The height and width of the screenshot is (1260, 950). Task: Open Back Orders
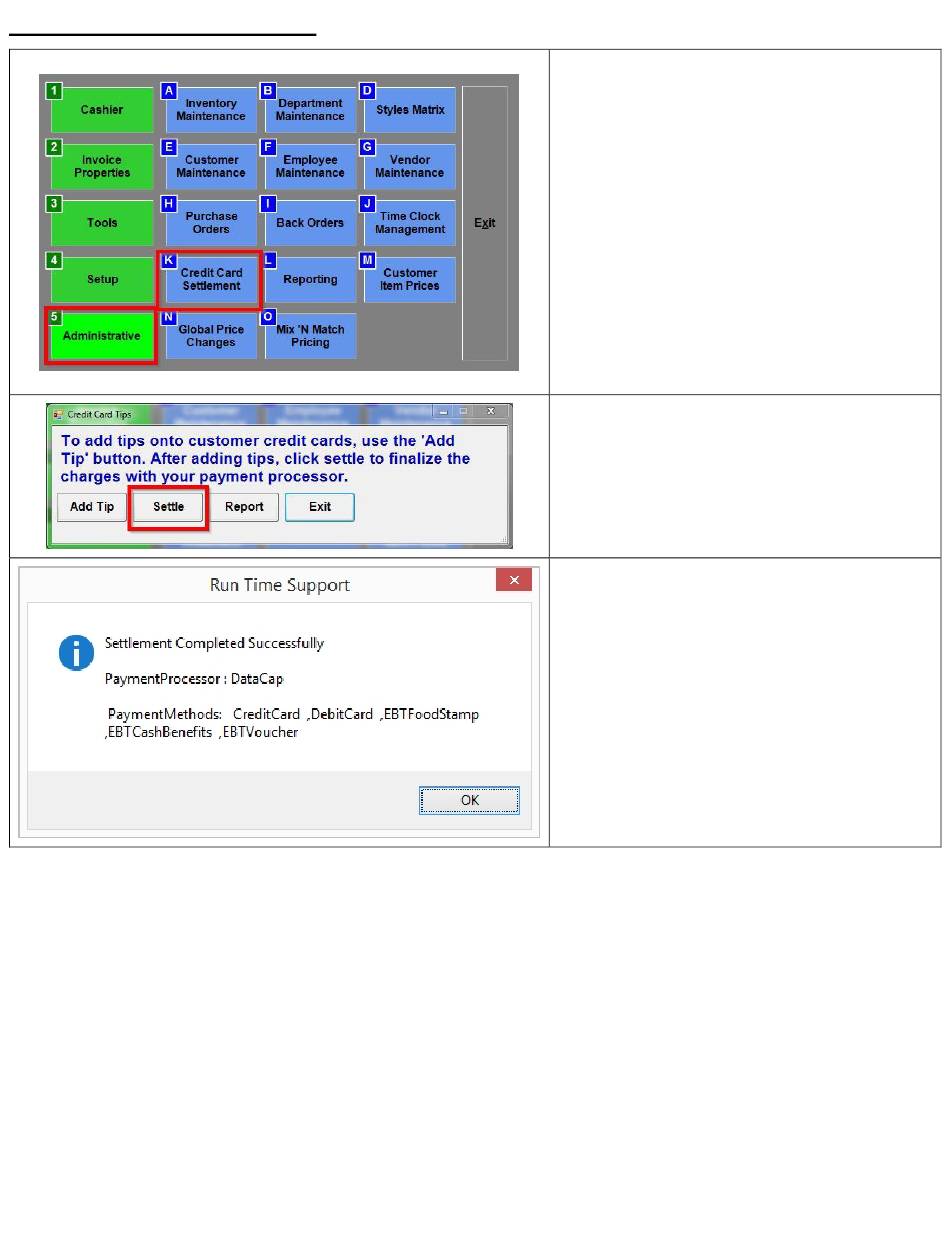pos(310,223)
